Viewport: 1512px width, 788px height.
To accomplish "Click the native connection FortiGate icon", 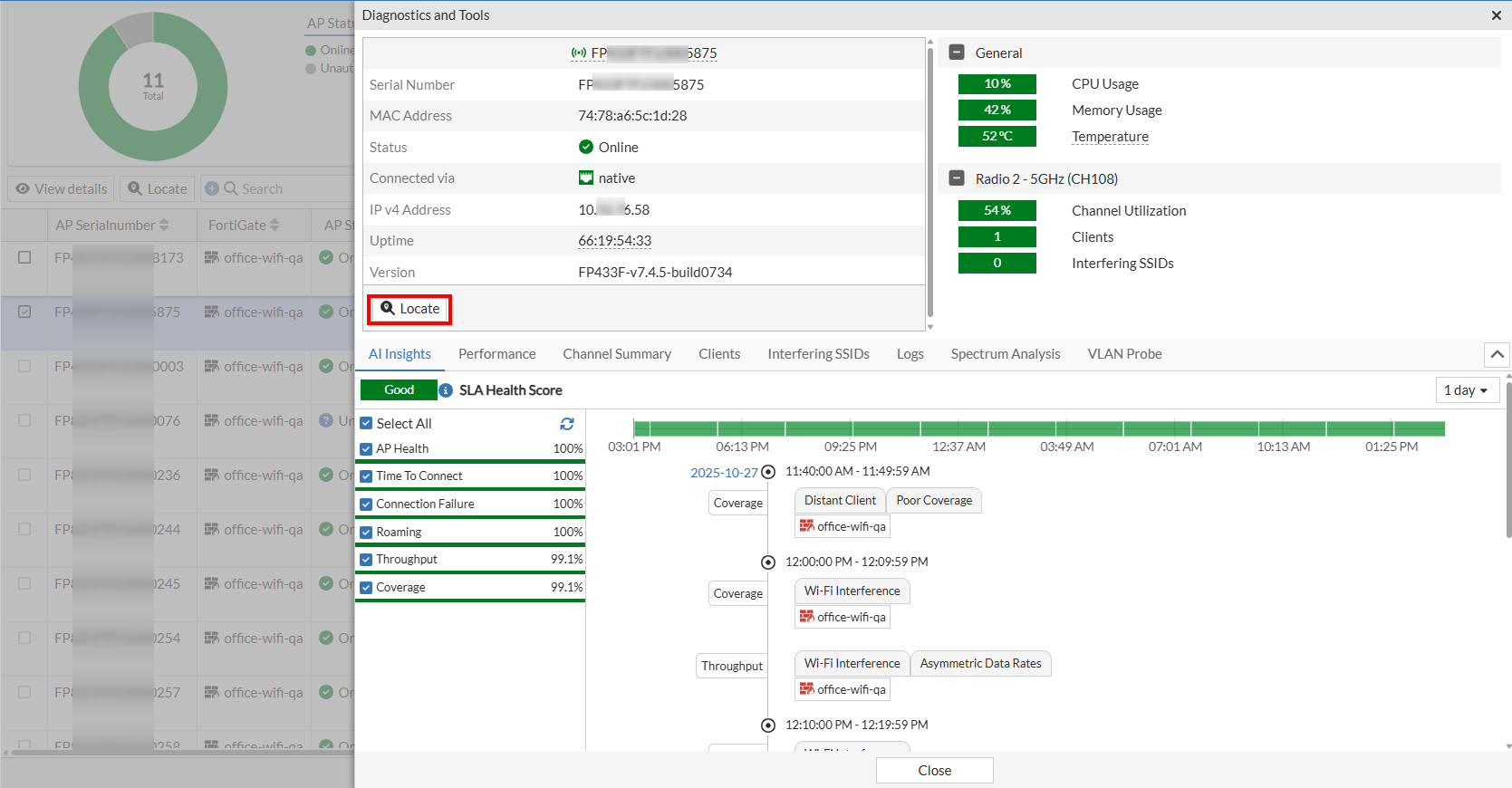I will pos(586,178).
